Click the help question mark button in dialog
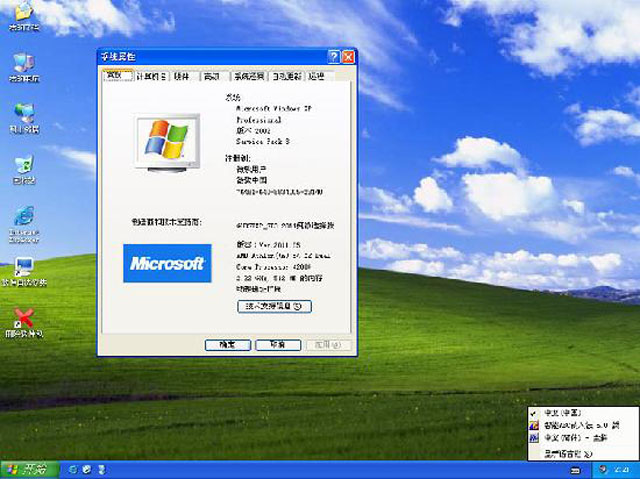The height and width of the screenshot is (479, 640). [x=333, y=57]
